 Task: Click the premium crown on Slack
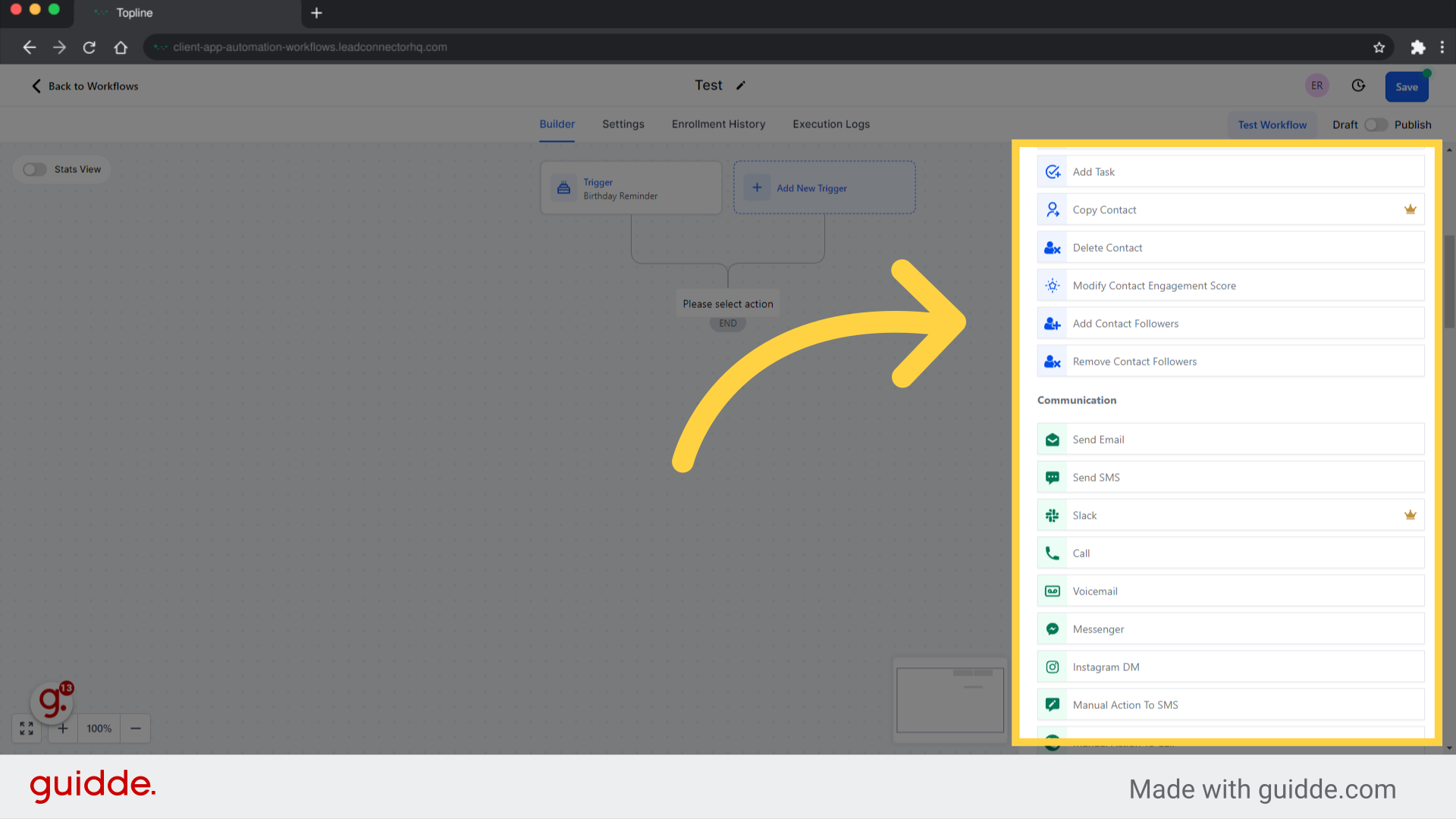tap(1410, 515)
